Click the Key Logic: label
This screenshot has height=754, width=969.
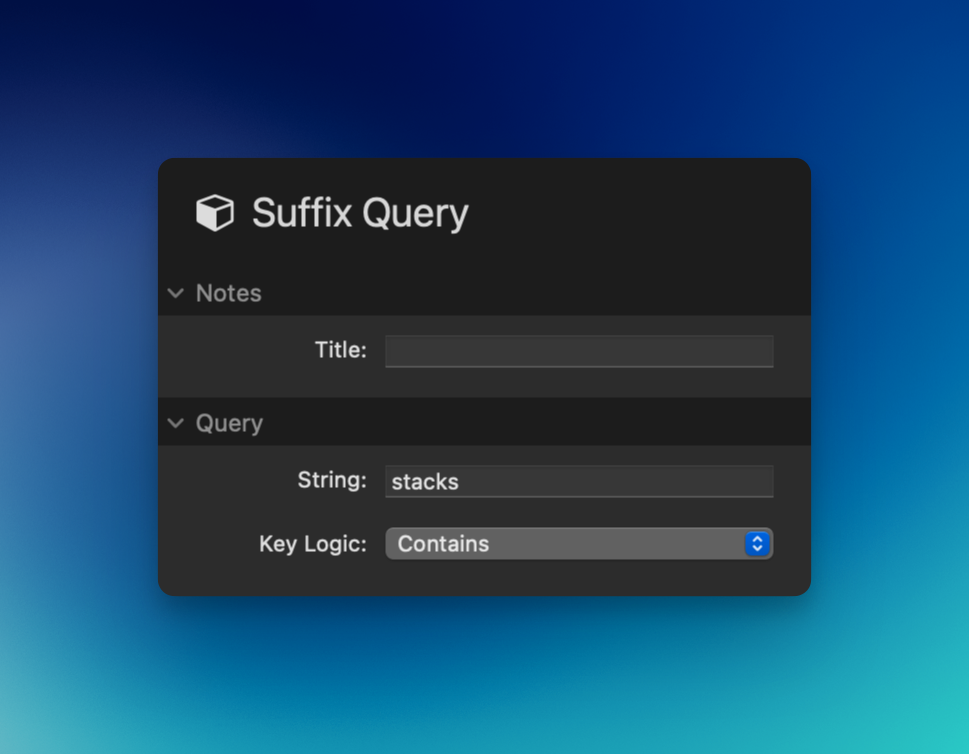point(313,544)
